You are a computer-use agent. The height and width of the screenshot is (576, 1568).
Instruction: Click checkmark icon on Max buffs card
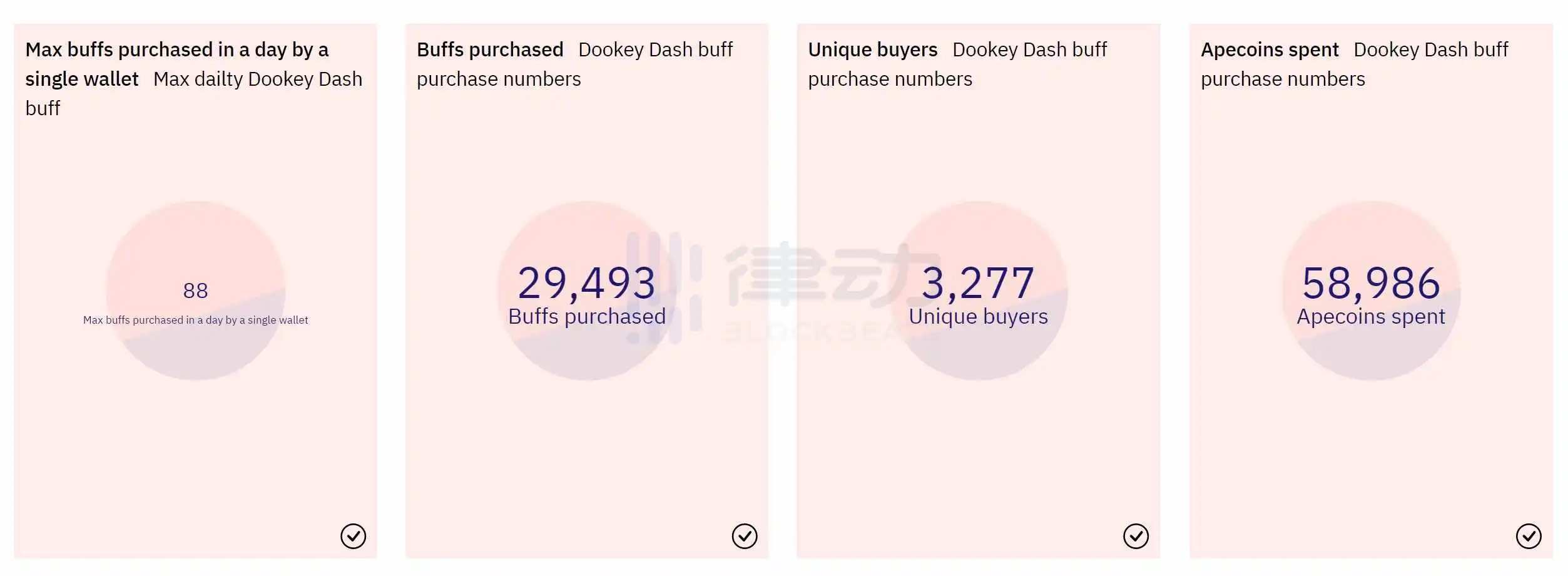[353, 537]
